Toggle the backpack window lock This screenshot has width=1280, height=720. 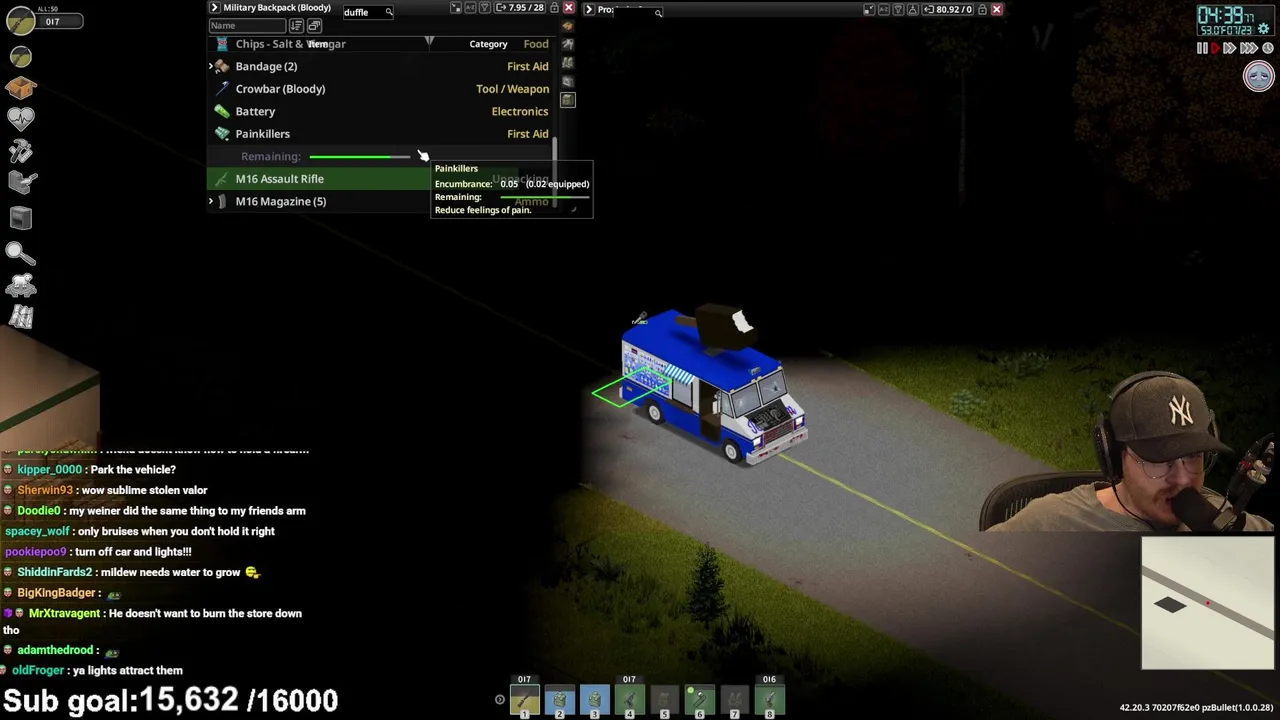pyautogui.click(x=554, y=9)
